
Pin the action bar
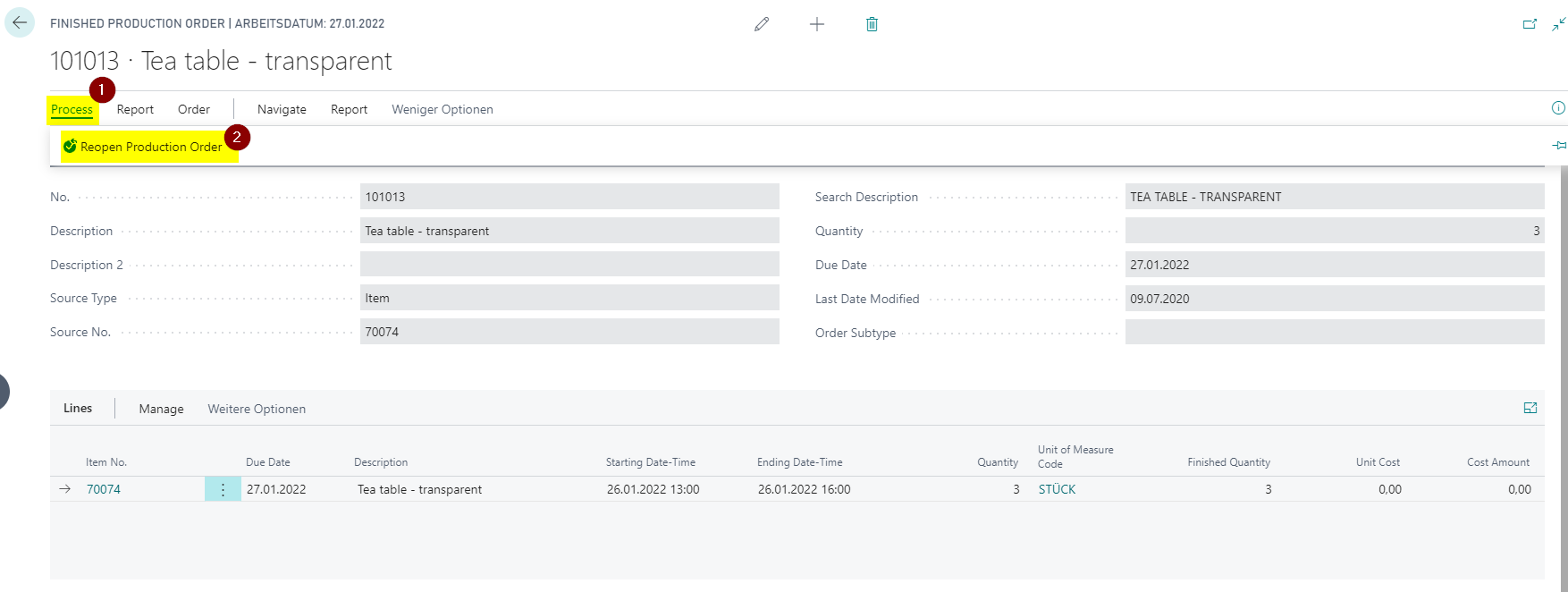point(1559,145)
